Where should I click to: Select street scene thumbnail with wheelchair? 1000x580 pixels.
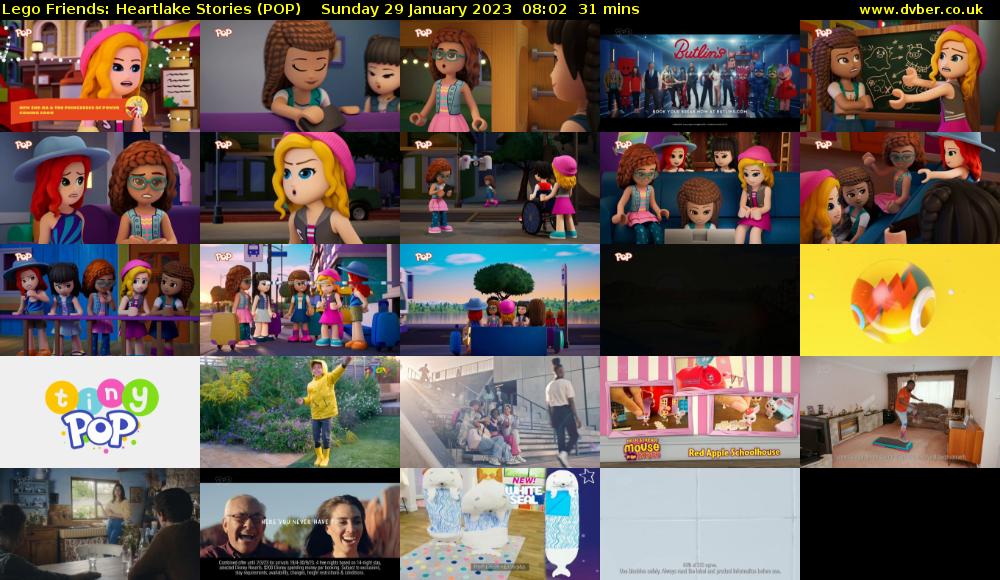pos(500,188)
